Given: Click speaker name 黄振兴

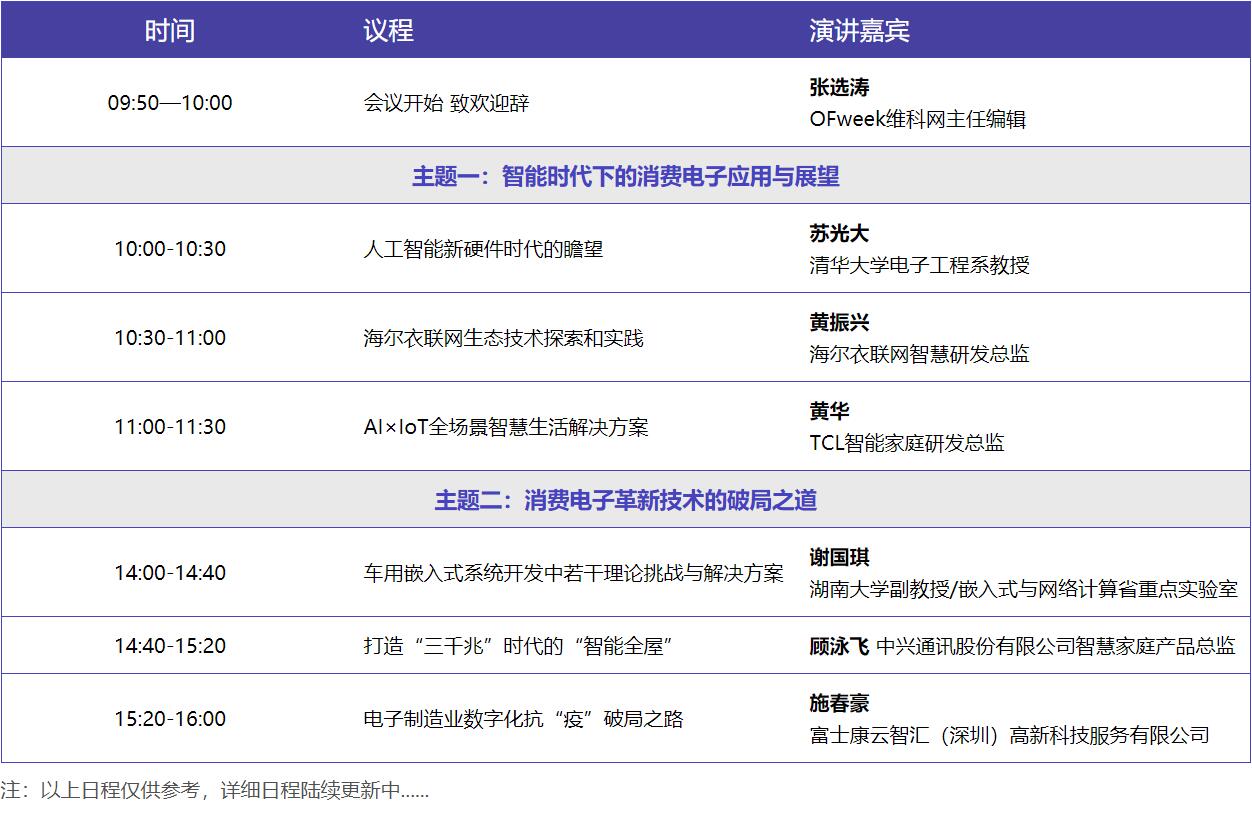Looking at the screenshot, I should [x=839, y=323].
